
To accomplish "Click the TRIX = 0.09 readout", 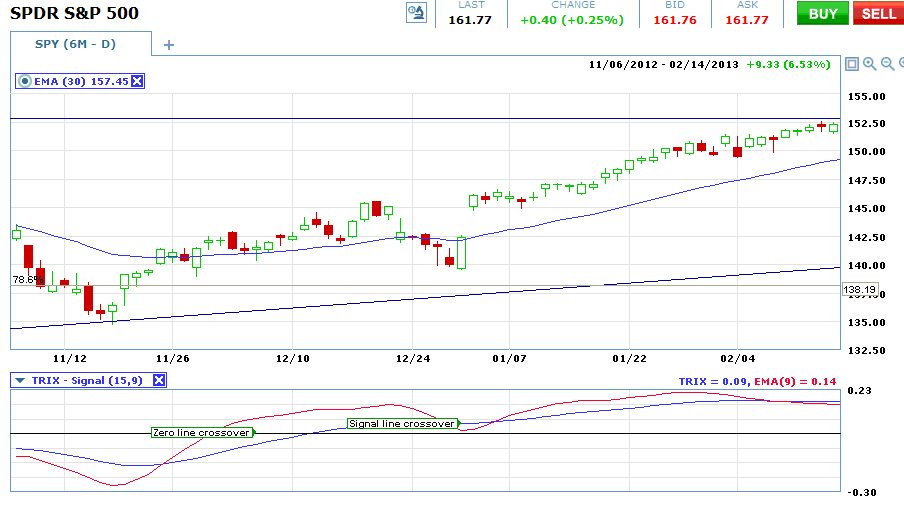I will (713, 382).
